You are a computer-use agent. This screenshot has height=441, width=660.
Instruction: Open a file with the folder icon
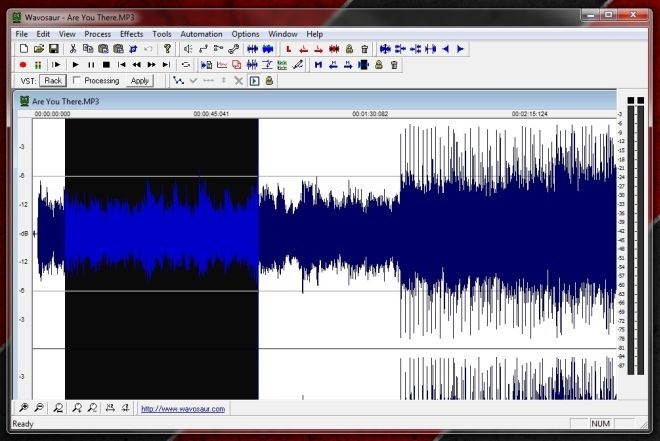(x=39, y=49)
